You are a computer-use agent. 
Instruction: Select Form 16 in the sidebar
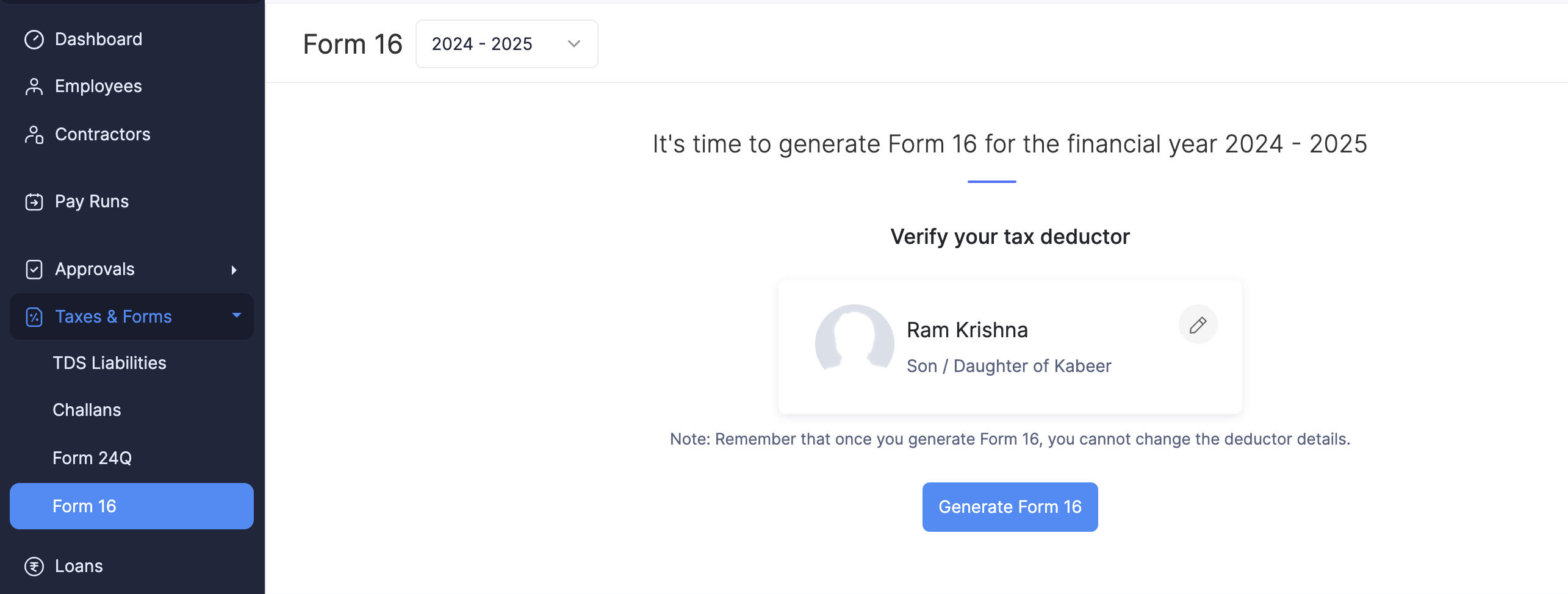click(85, 506)
